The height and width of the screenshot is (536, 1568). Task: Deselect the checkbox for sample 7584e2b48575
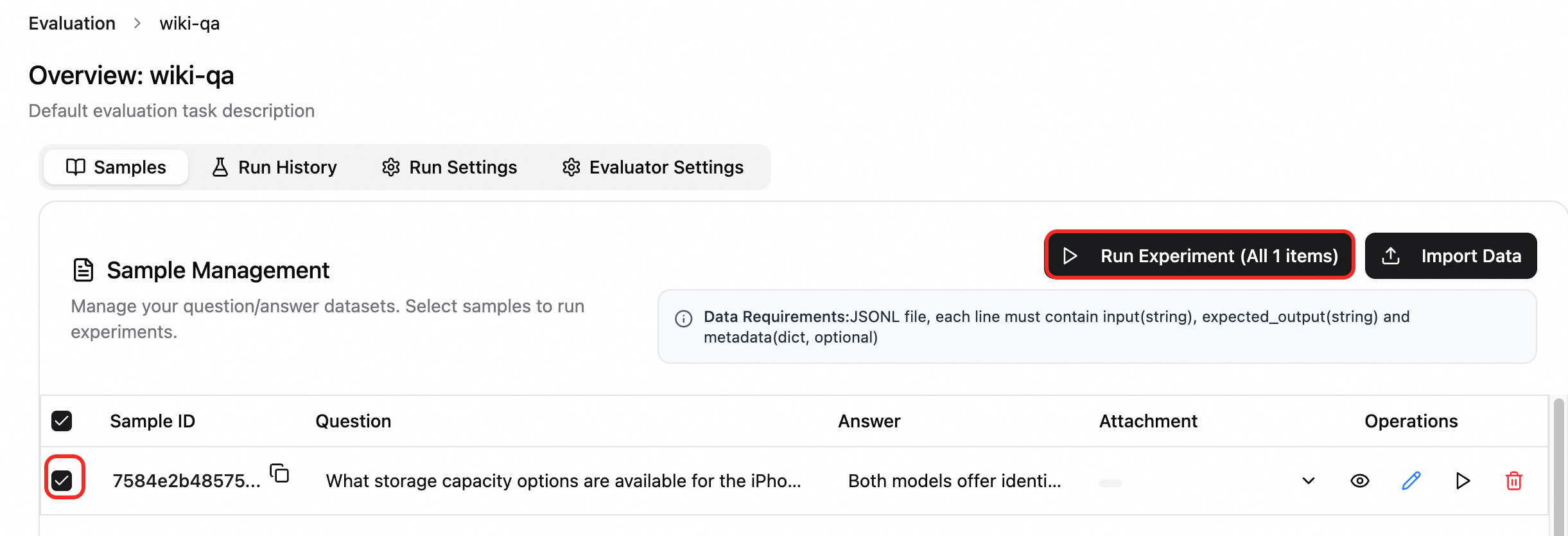62,480
